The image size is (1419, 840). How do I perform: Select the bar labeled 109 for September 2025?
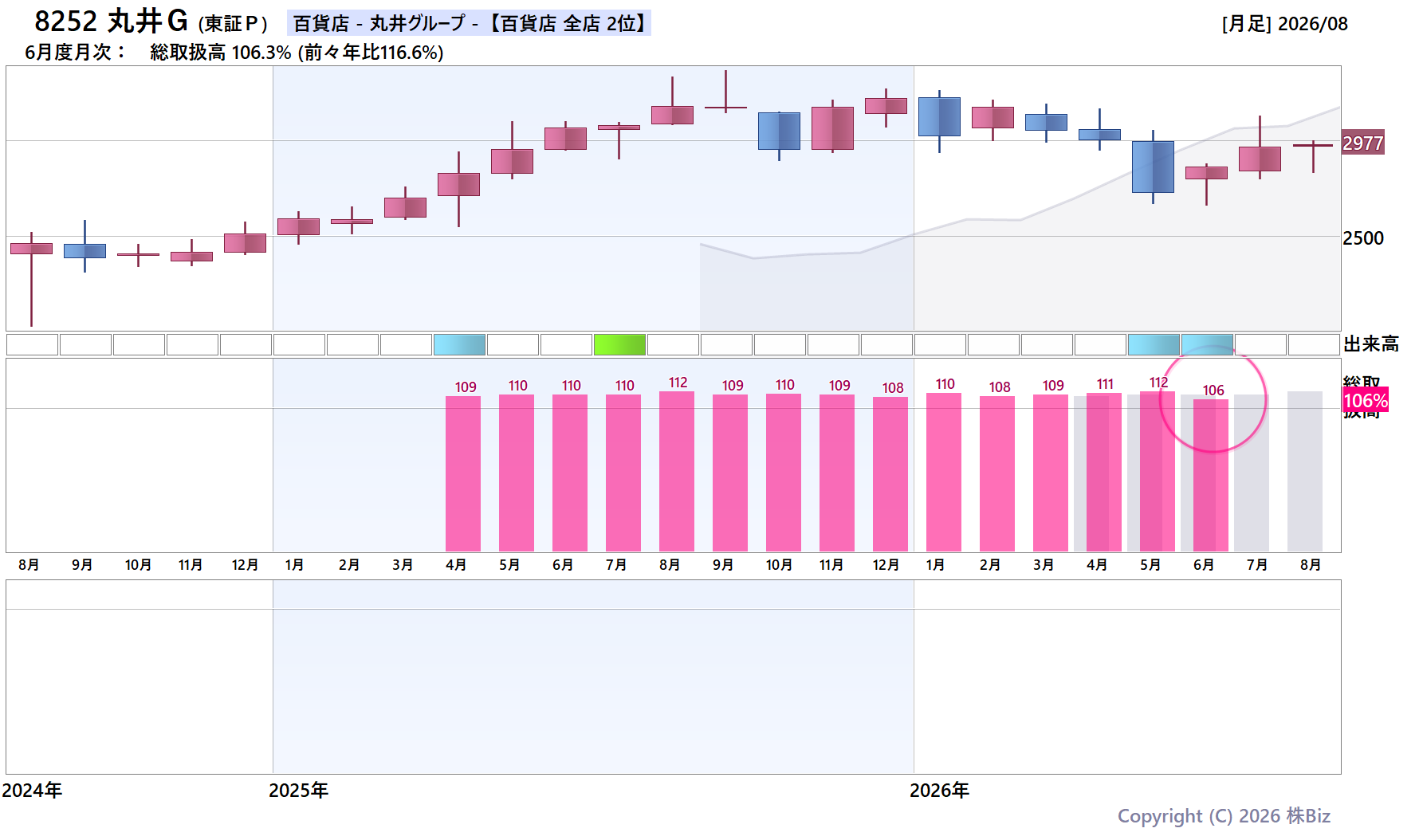click(x=730, y=473)
